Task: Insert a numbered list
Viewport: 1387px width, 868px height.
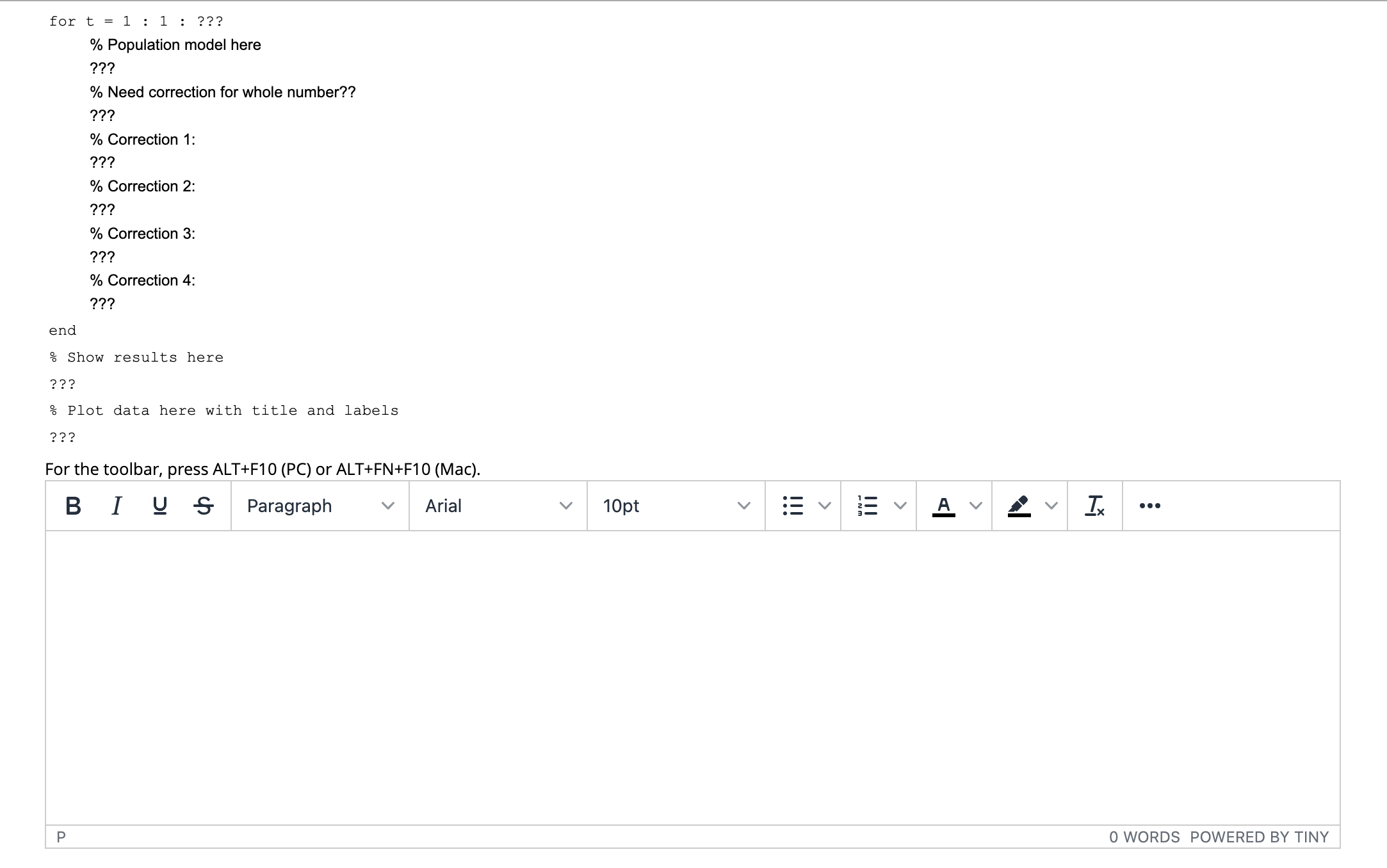Action: point(868,506)
